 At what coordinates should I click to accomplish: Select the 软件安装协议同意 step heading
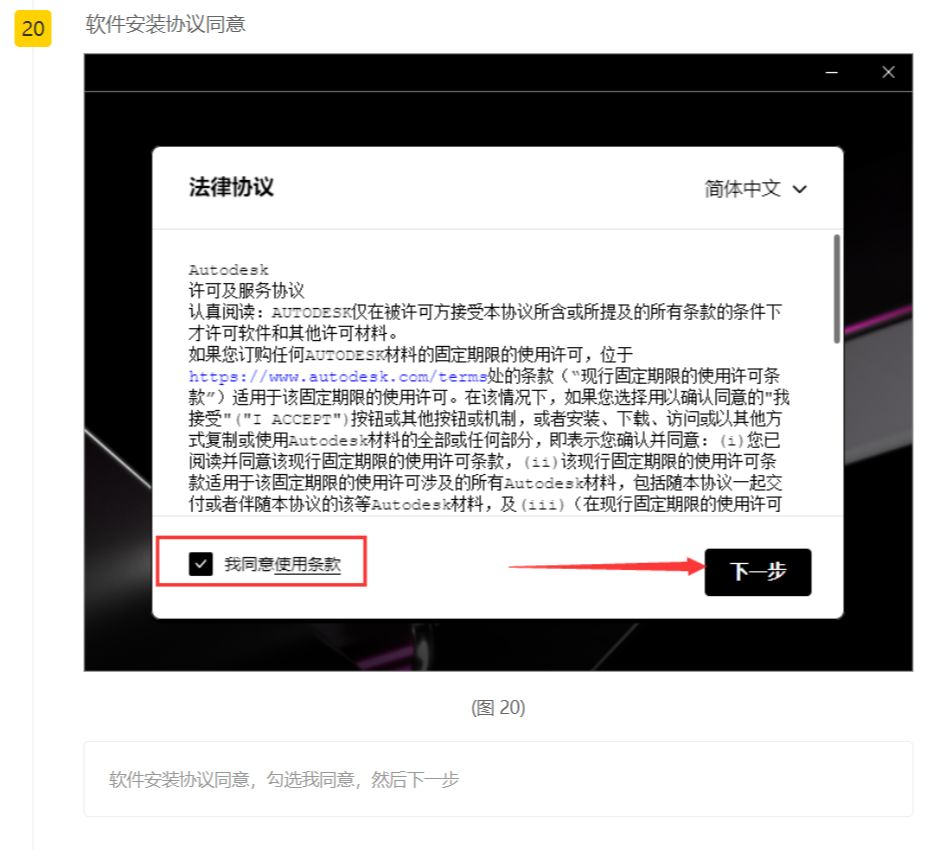coord(166,24)
